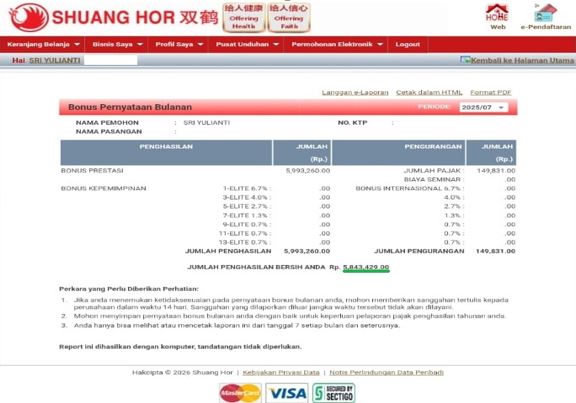Open the Permohonan Elektronik menu
The width and height of the screenshot is (576, 403).
point(336,44)
